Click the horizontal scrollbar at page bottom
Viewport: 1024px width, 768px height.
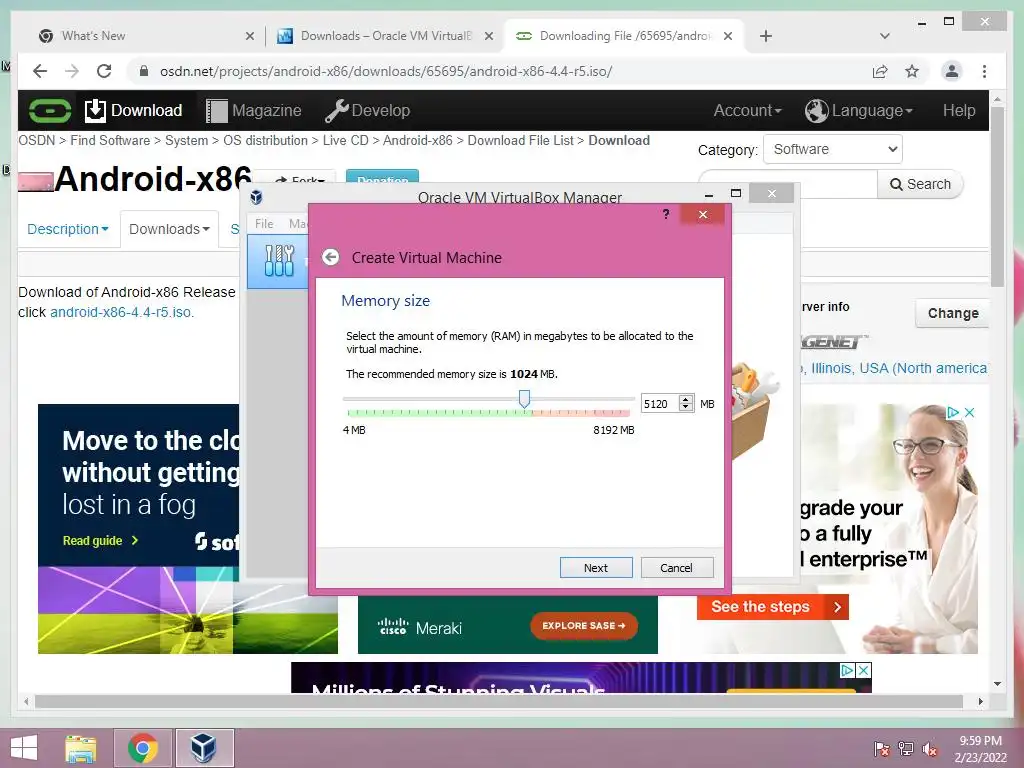pyautogui.click(x=499, y=701)
